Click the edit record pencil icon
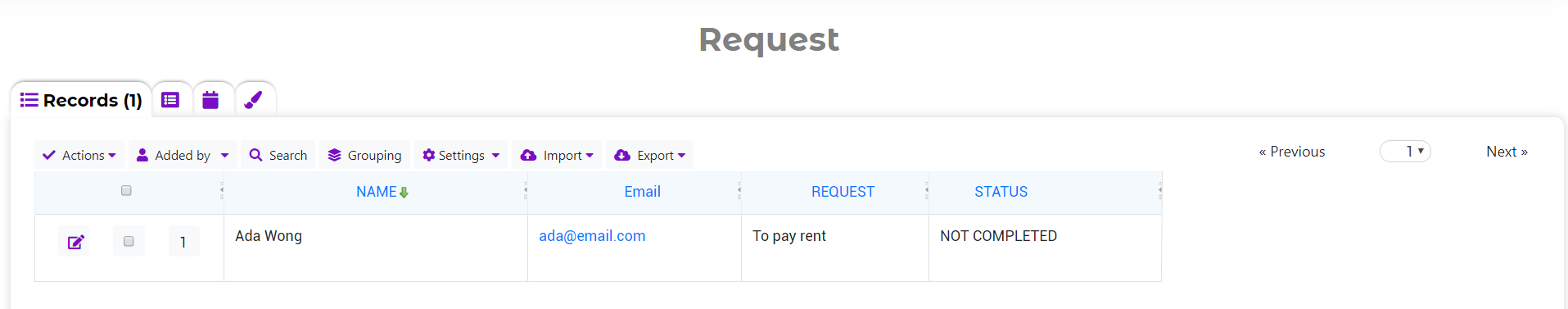This screenshot has height=309, width=1568. 75,242
